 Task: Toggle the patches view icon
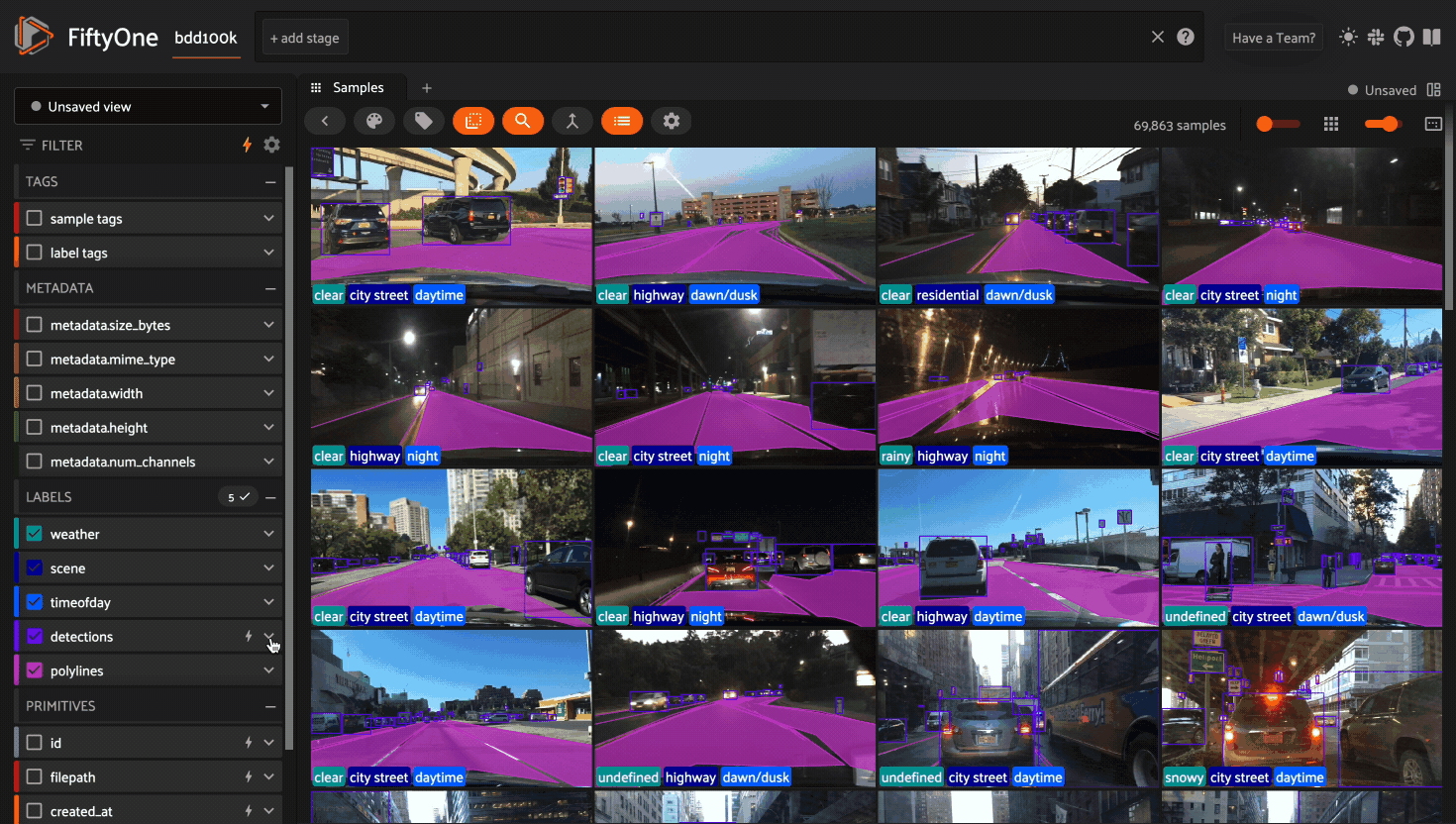click(473, 121)
